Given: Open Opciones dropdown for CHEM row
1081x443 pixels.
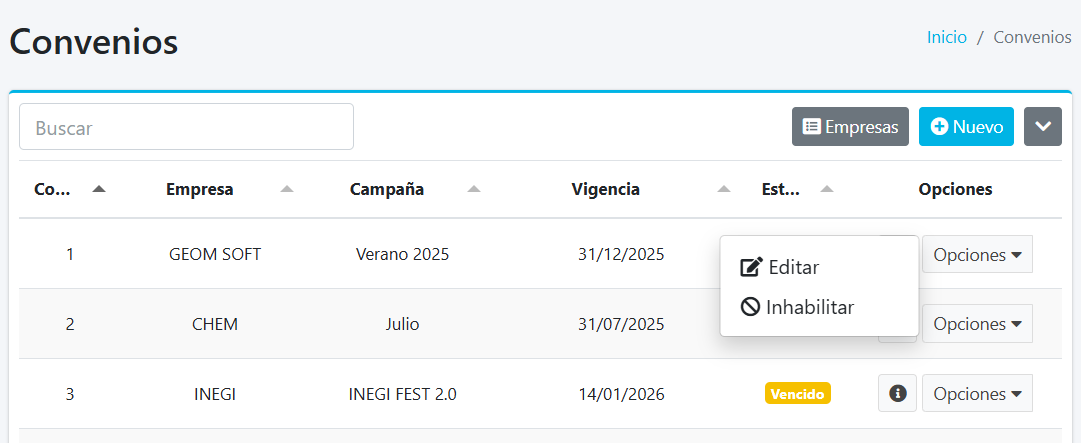Looking at the screenshot, I should coord(977,324).
